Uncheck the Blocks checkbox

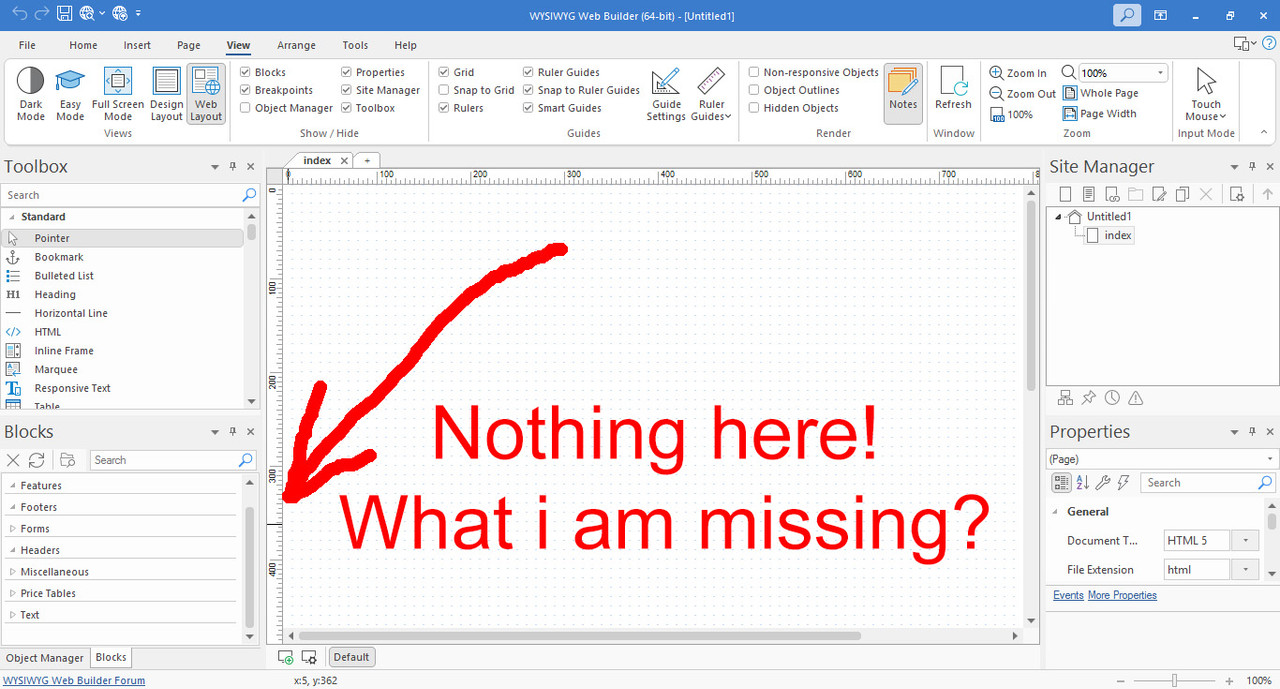(x=245, y=72)
